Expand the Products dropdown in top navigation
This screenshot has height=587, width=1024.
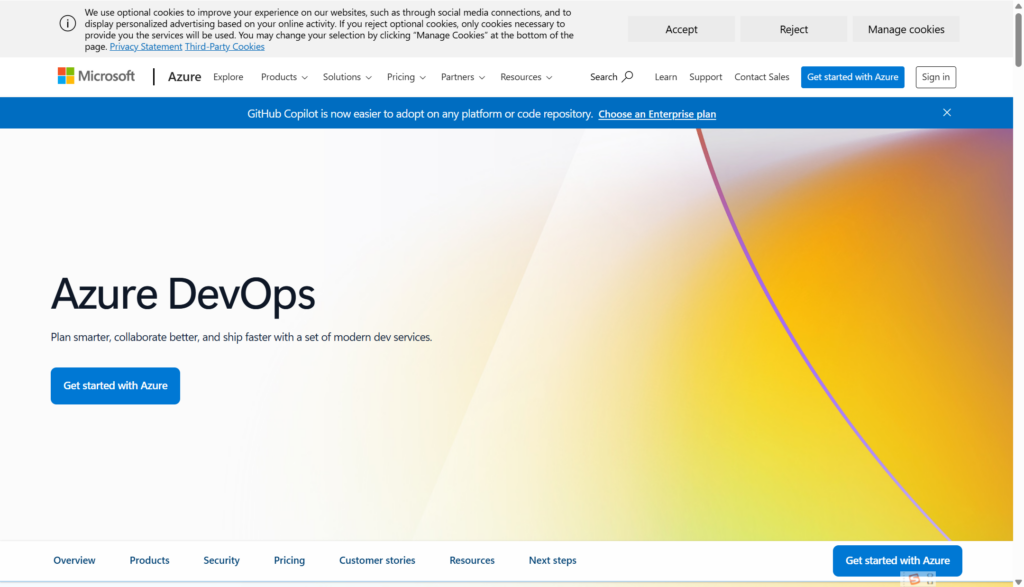[x=284, y=76]
